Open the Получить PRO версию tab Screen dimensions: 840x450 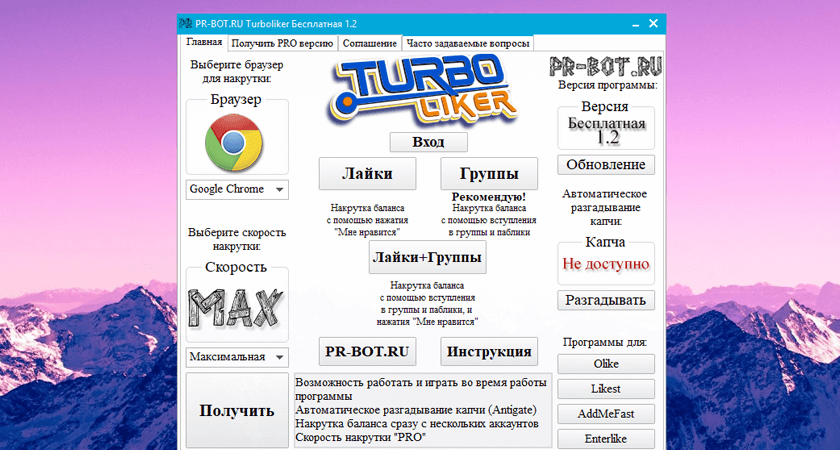click(x=282, y=43)
